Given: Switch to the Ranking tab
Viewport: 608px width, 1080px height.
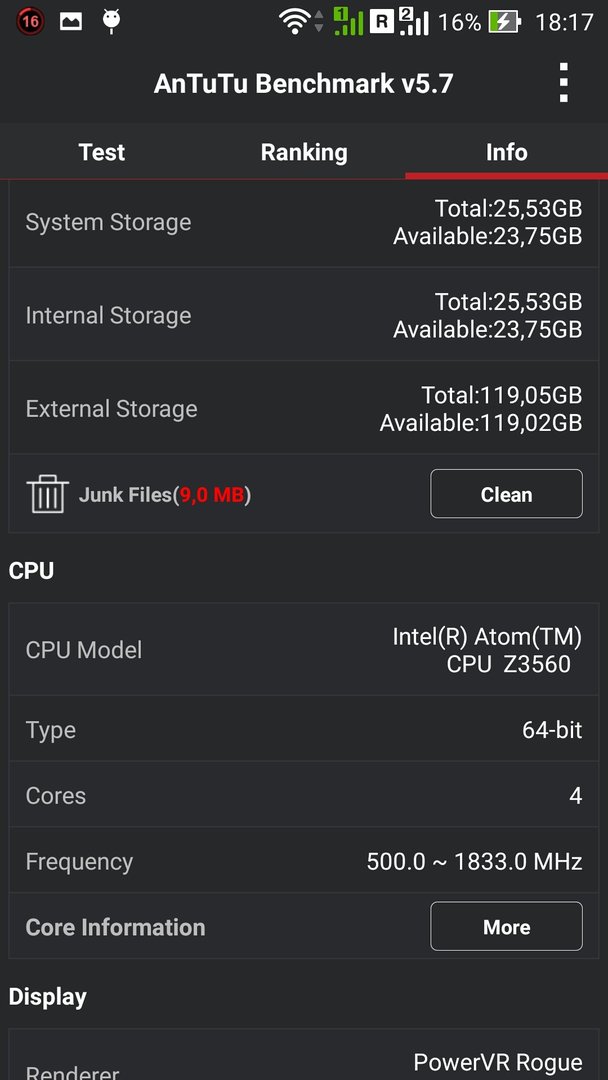Looking at the screenshot, I should point(304,152).
